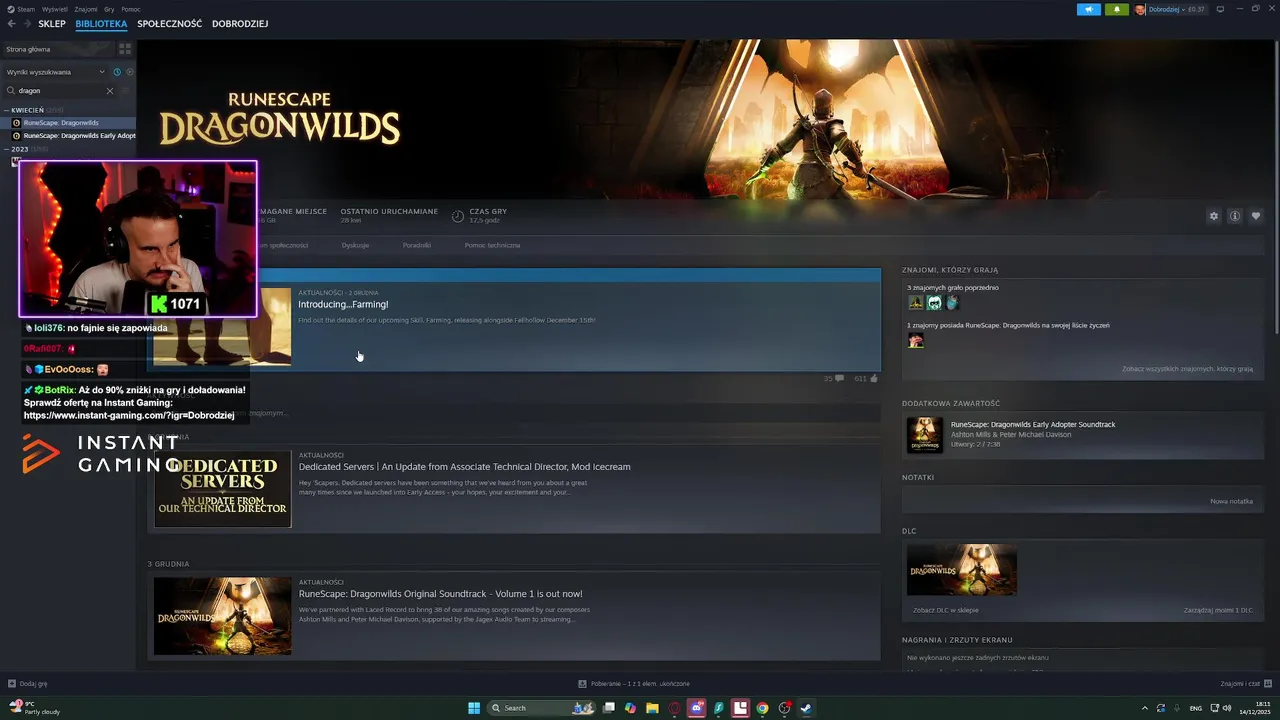Open announcements megaphone button
1280x720 pixels.
[1089, 9]
